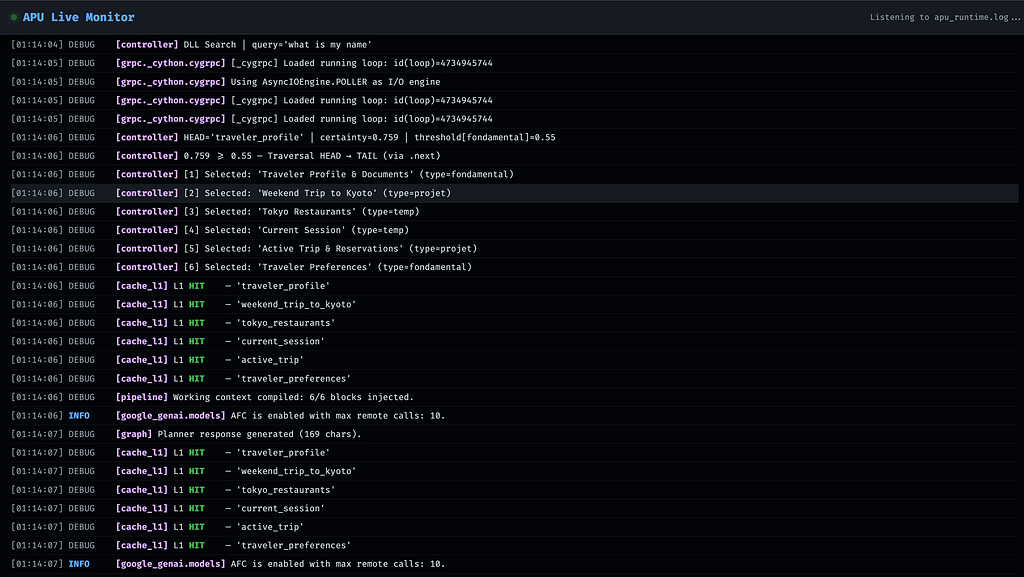Select the AsyncIOEngine.POLLER log line
Screen dimensions: 1024x577
(515, 82)
